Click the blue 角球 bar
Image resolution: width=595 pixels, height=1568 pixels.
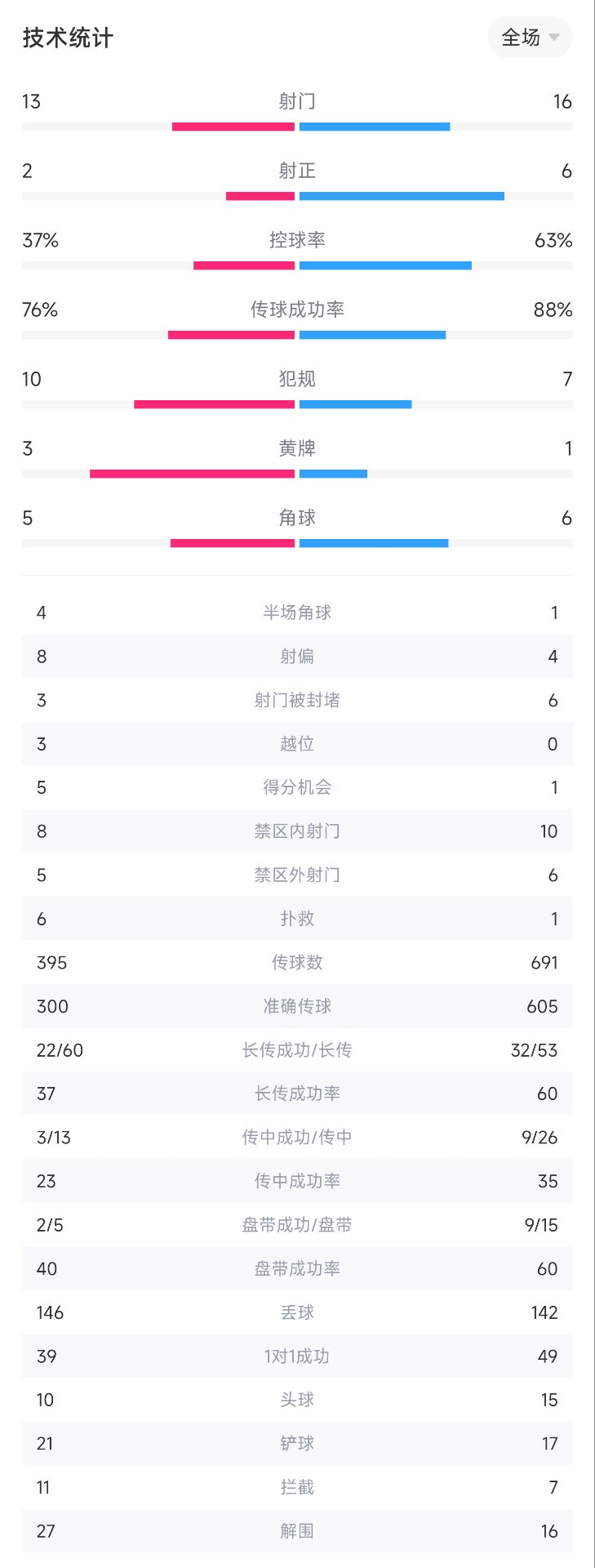tap(374, 543)
